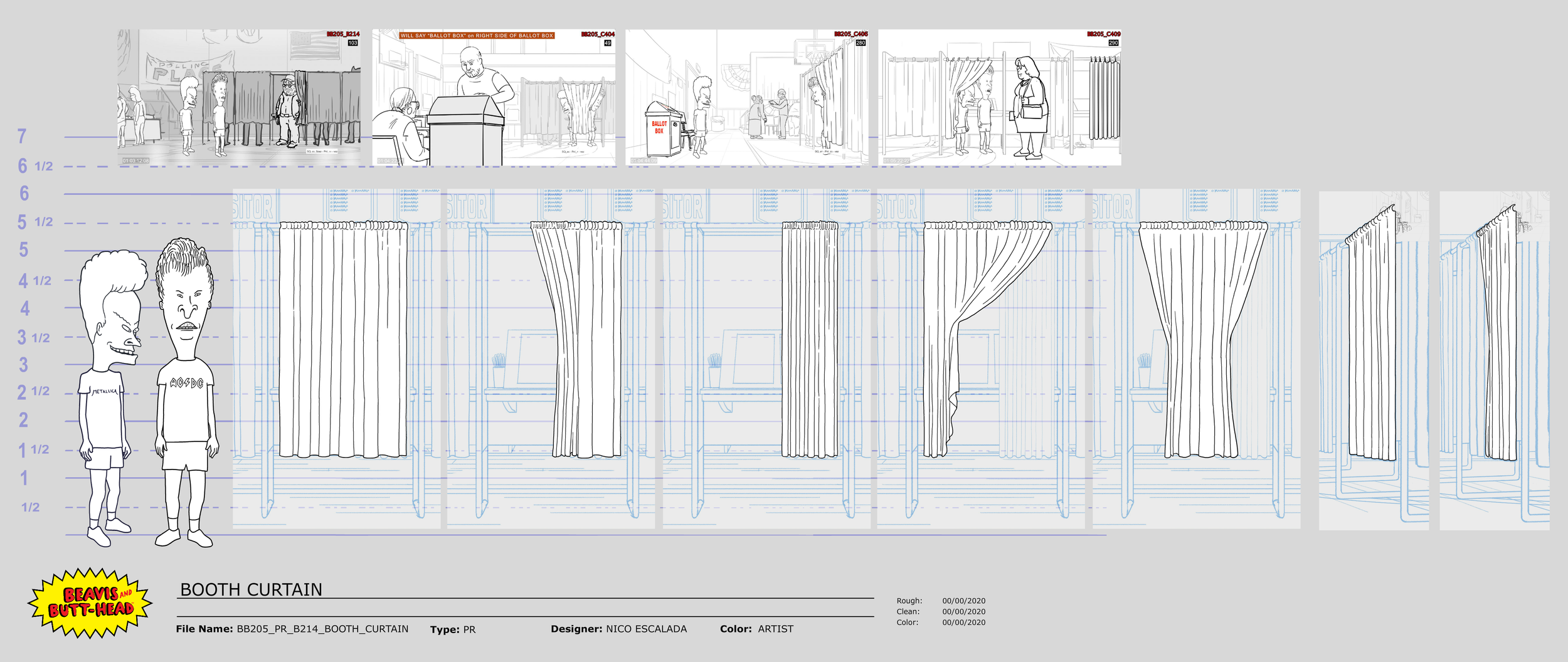Click the 'Clean:' date 00/00/2020
The height and width of the screenshot is (662, 1568).
pos(963,612)
